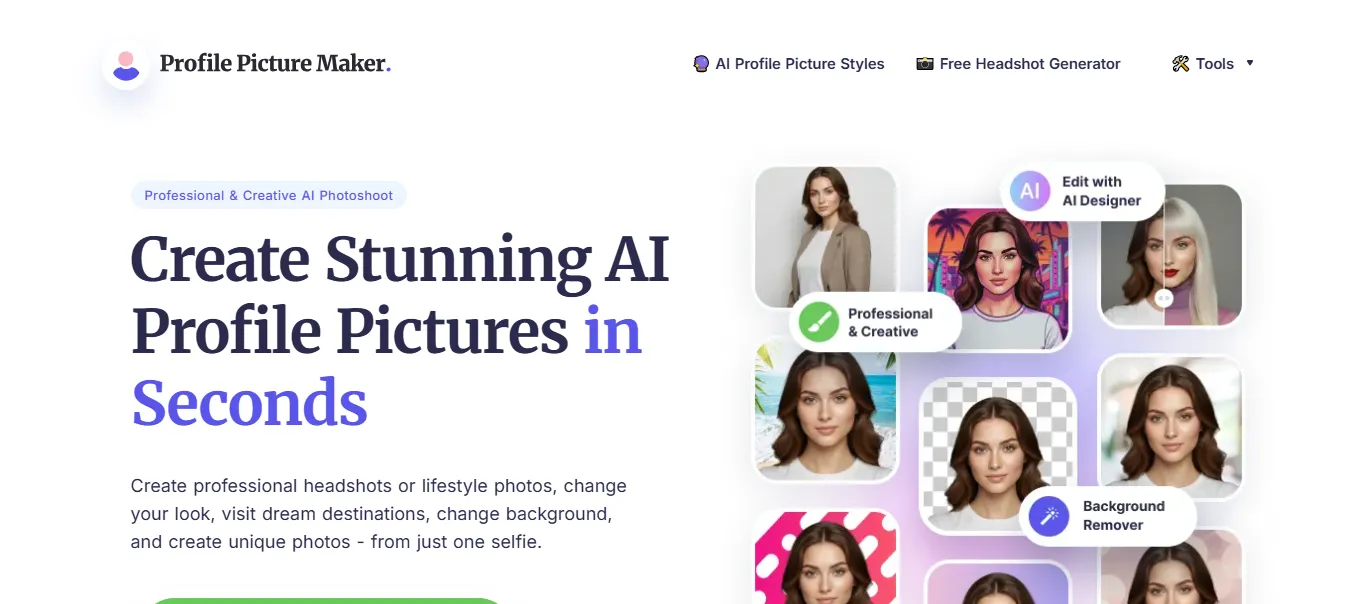Click the Profile Picture Maker site title

(x=274, y=63)
